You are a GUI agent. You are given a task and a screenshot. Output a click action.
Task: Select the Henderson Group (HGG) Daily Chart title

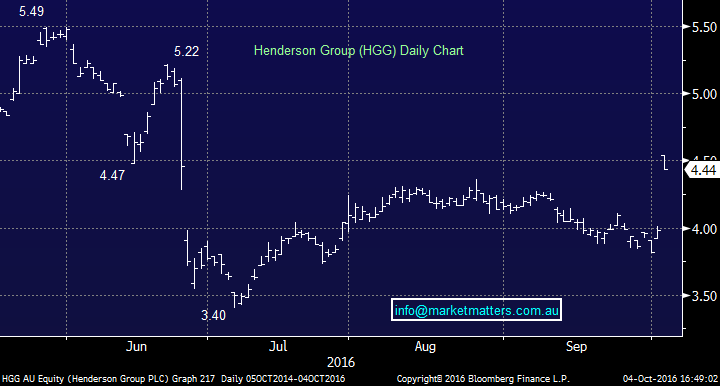[x=359, y=50]
